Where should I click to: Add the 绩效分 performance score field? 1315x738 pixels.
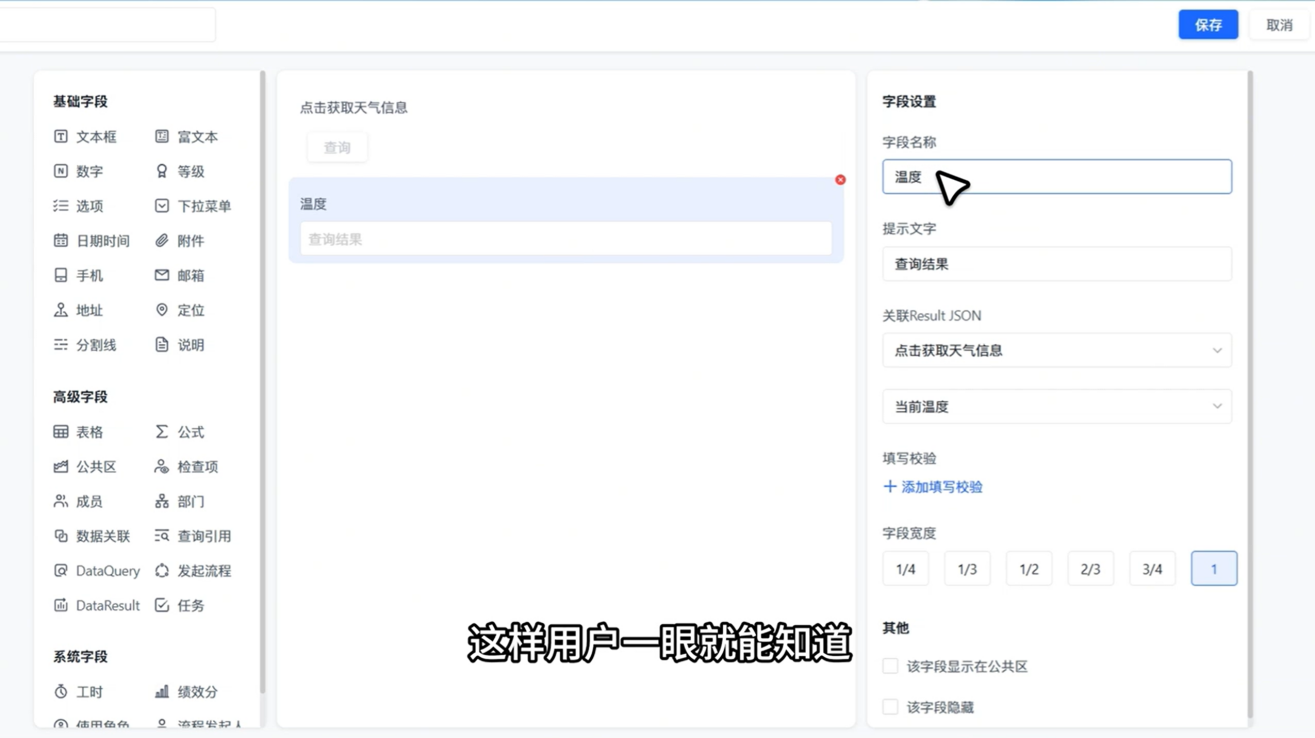(187, 692)
